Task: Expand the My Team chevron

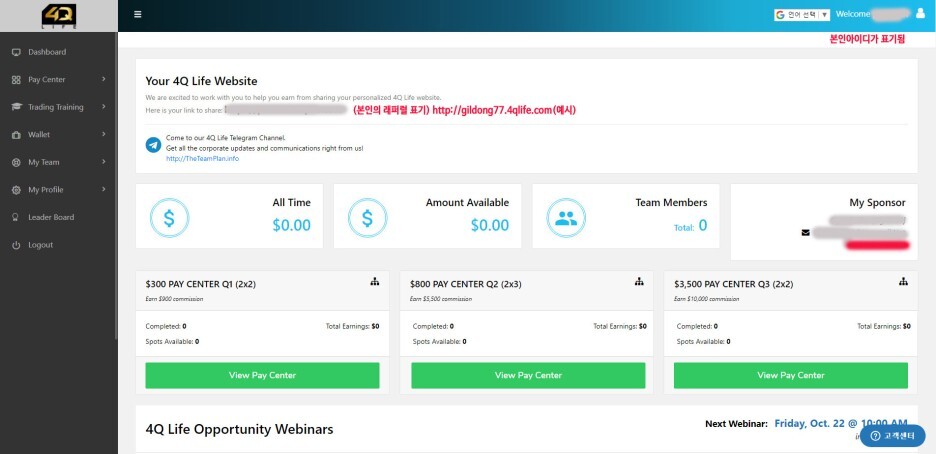Action: pos(104,162)
